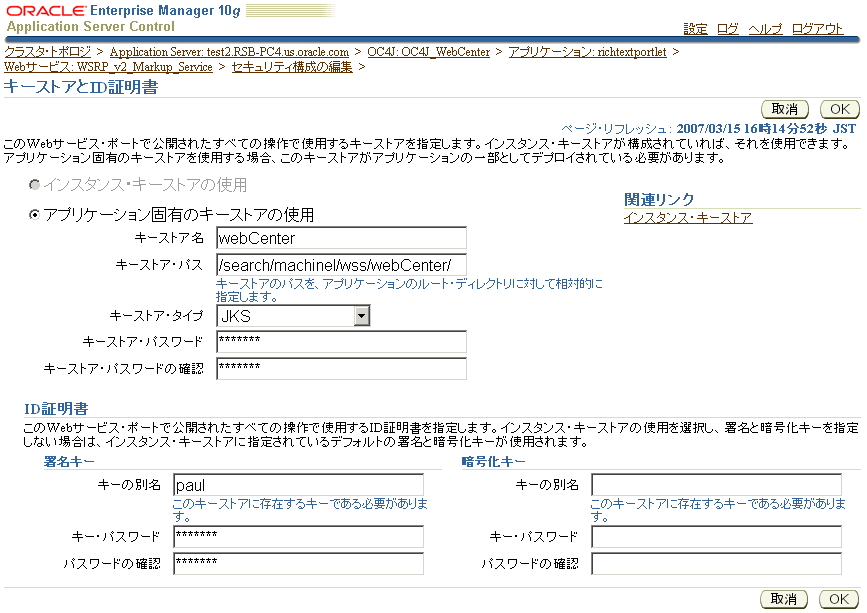
Task: Click the ORACLE Enterprise Manager 10g logo
Action: coord(123,11)
